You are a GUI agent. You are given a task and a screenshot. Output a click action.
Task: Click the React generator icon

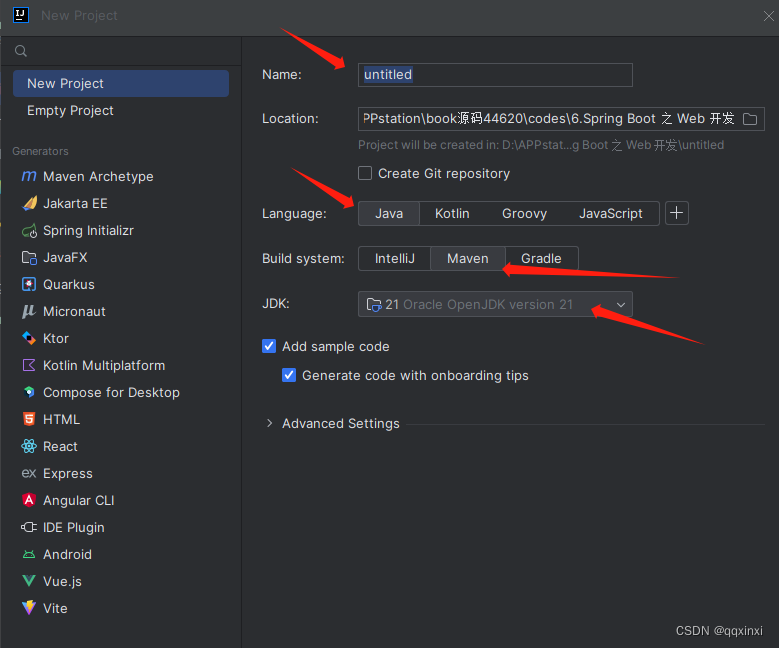pos(29,447)
